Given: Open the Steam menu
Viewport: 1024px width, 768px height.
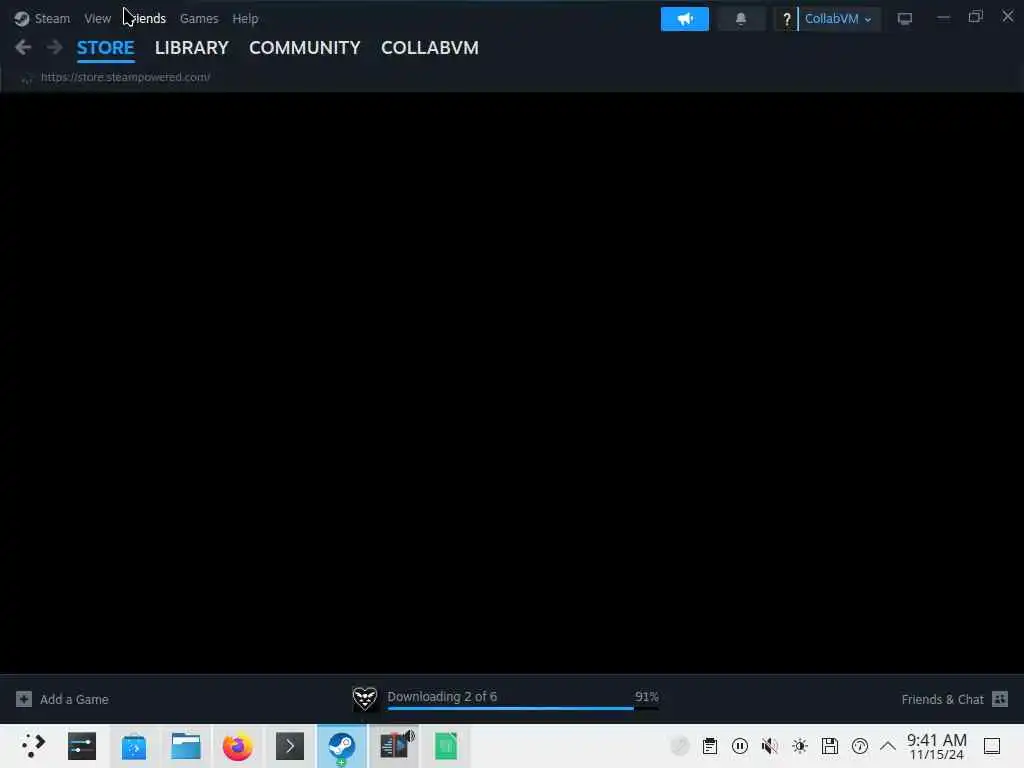Looking at the screenshot, I should click(x=52, y=18).
